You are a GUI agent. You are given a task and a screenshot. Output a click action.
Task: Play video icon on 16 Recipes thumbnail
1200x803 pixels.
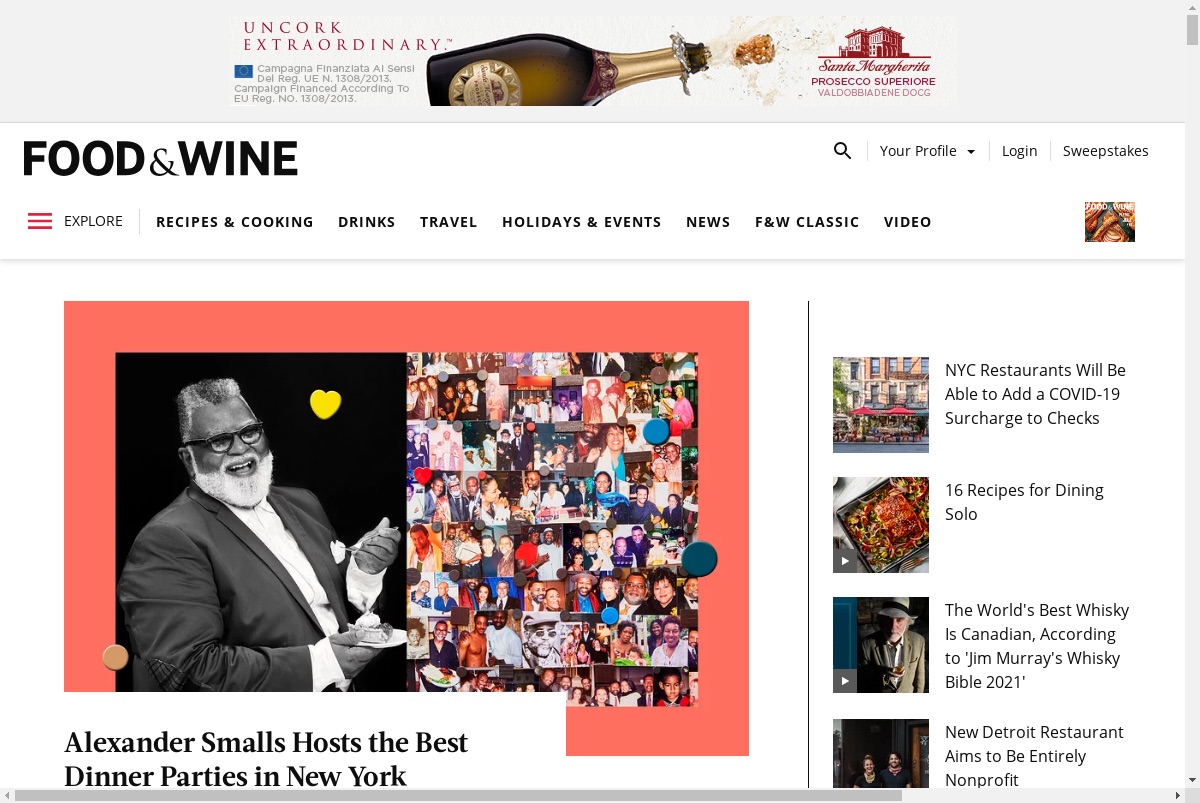click(845, 561)
